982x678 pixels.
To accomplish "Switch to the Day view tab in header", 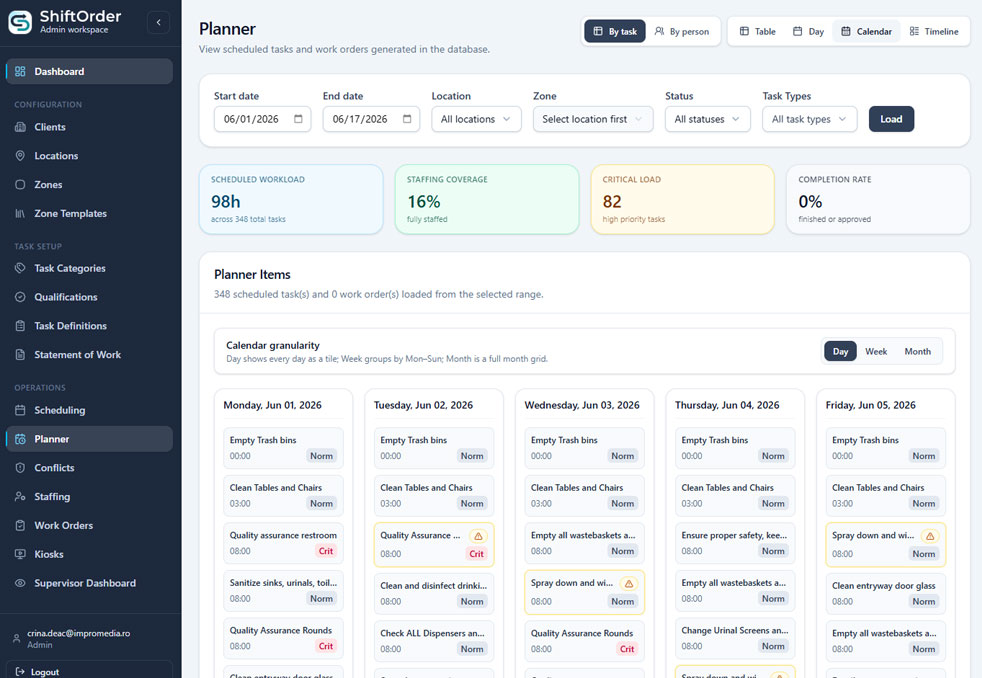I will point(808,31).
